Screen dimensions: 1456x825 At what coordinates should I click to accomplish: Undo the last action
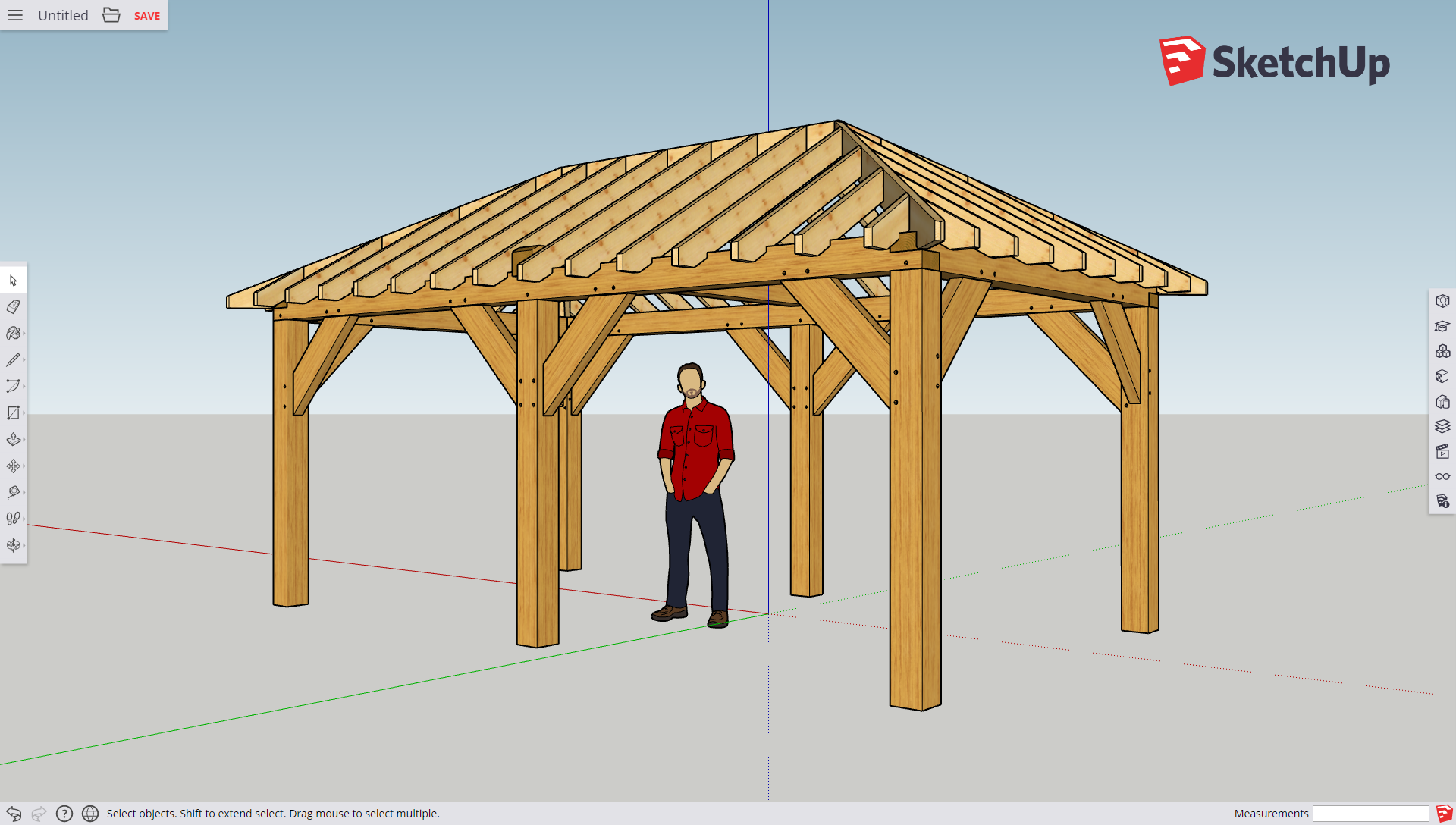[x=14, y=814]
